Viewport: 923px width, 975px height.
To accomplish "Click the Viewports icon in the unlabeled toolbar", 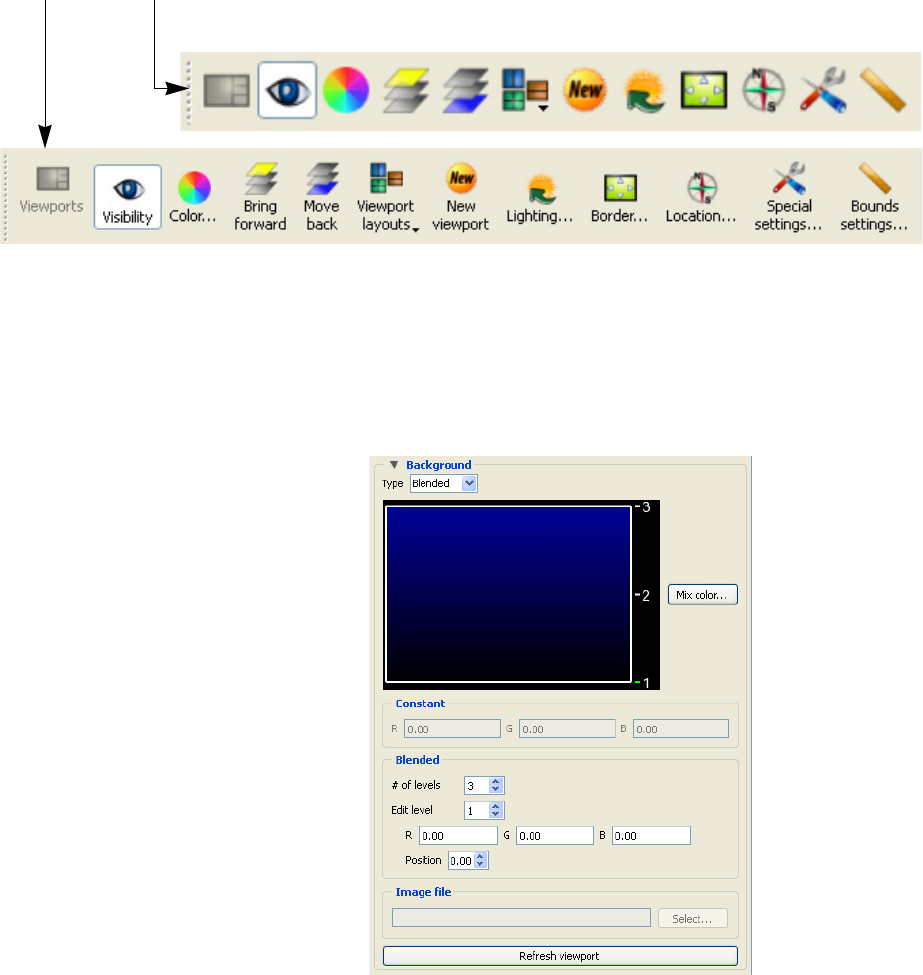I will point(226,91).
